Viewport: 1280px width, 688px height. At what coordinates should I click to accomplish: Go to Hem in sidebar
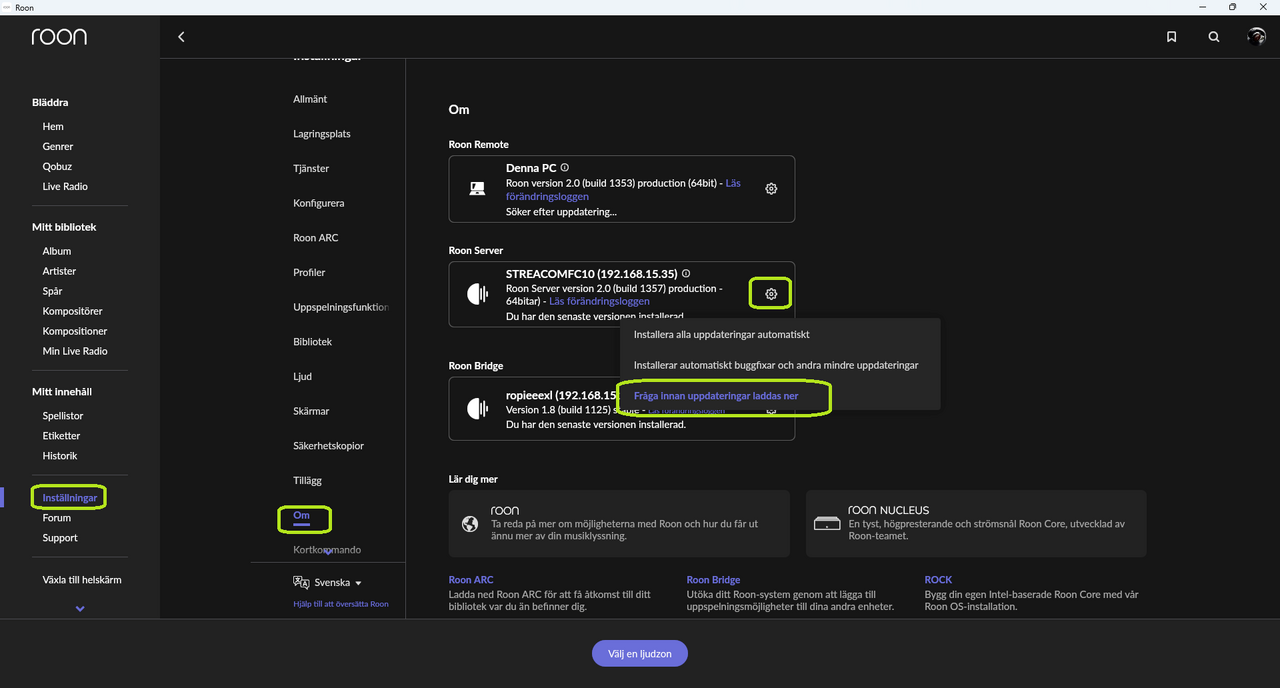pos(53,126)
